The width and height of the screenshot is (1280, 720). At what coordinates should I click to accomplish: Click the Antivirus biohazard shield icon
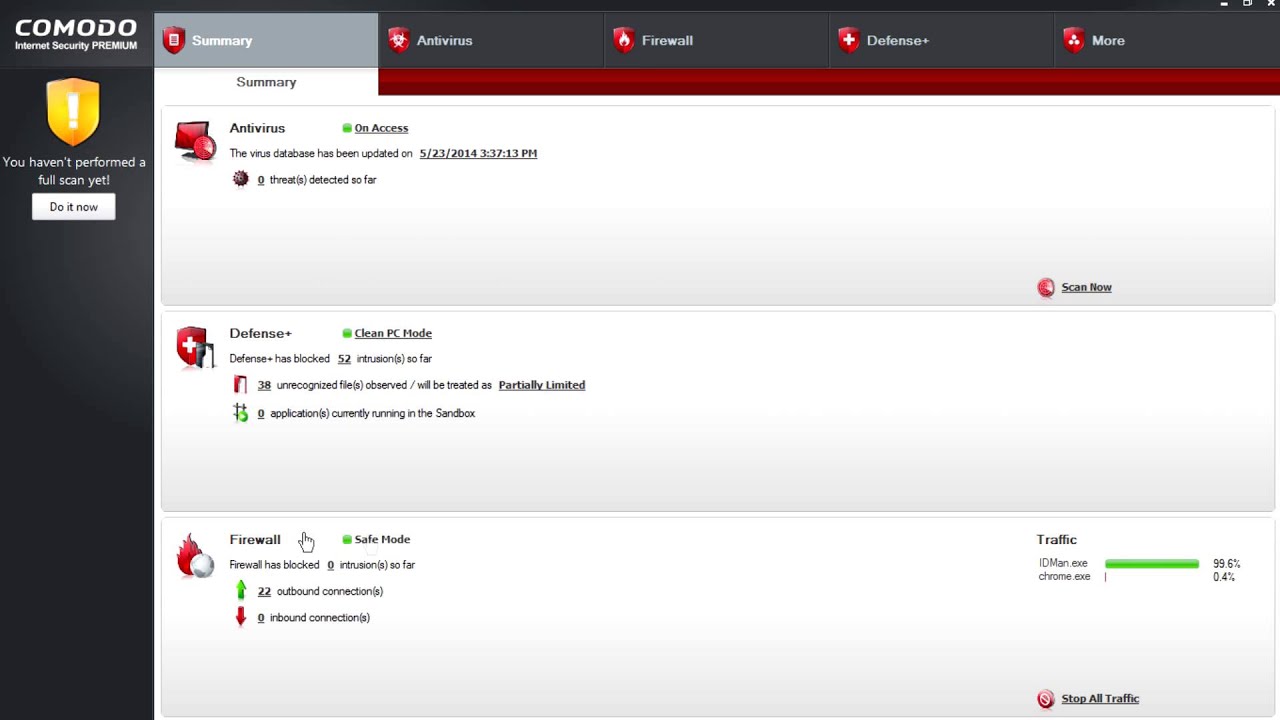tap(399, 40)
